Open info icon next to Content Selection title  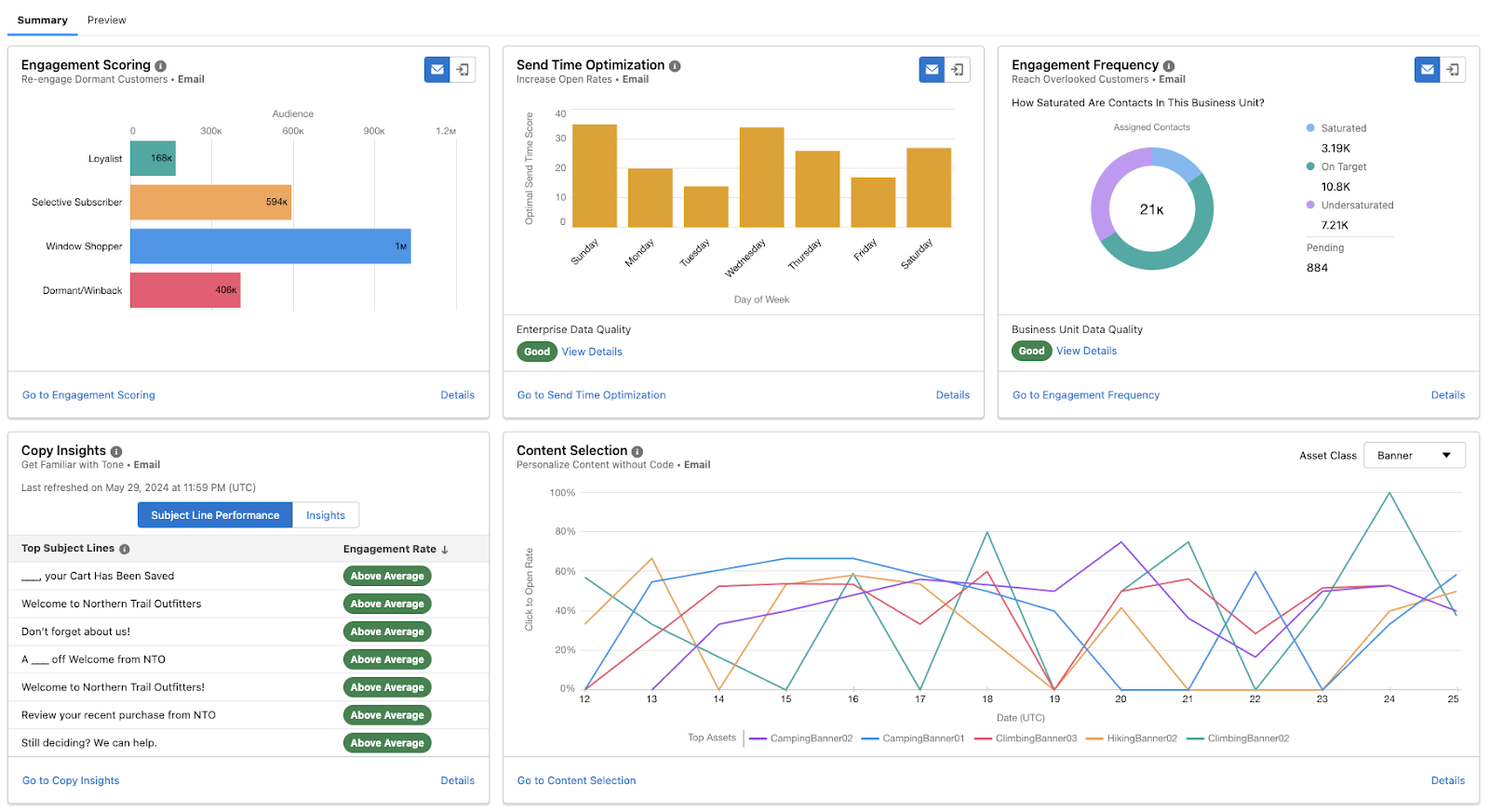(x=637, y=452)
